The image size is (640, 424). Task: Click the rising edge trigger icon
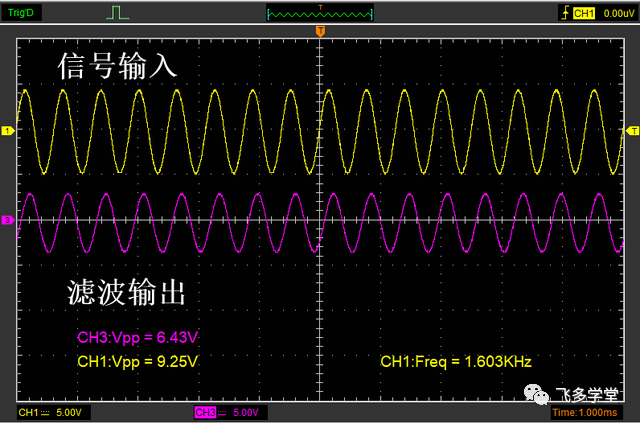tap(565, 13)
